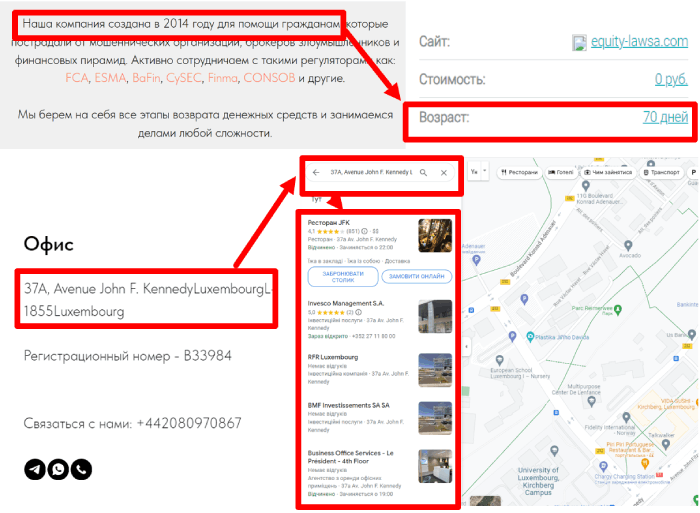
Task: Open the Invesco Management S.A. result
Action: point(346,303)
